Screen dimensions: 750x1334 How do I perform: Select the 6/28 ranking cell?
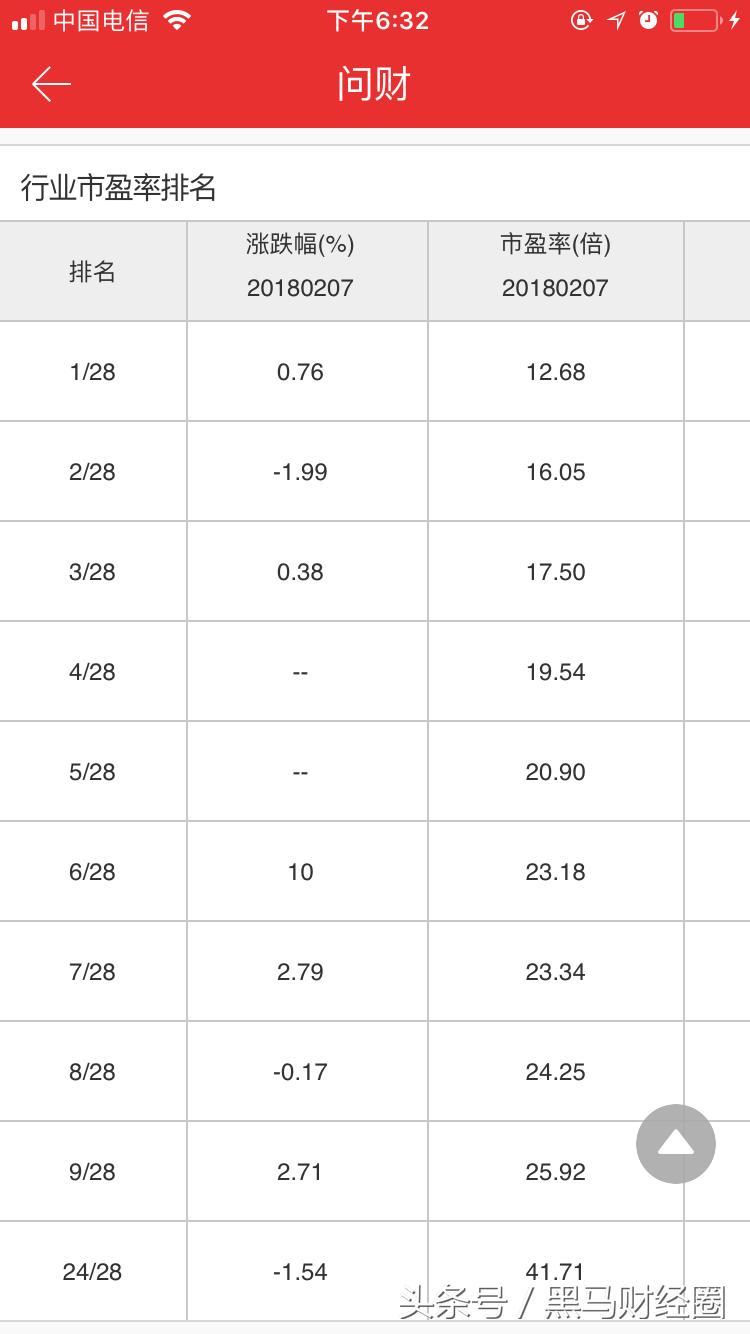click(x=93, y=872)
